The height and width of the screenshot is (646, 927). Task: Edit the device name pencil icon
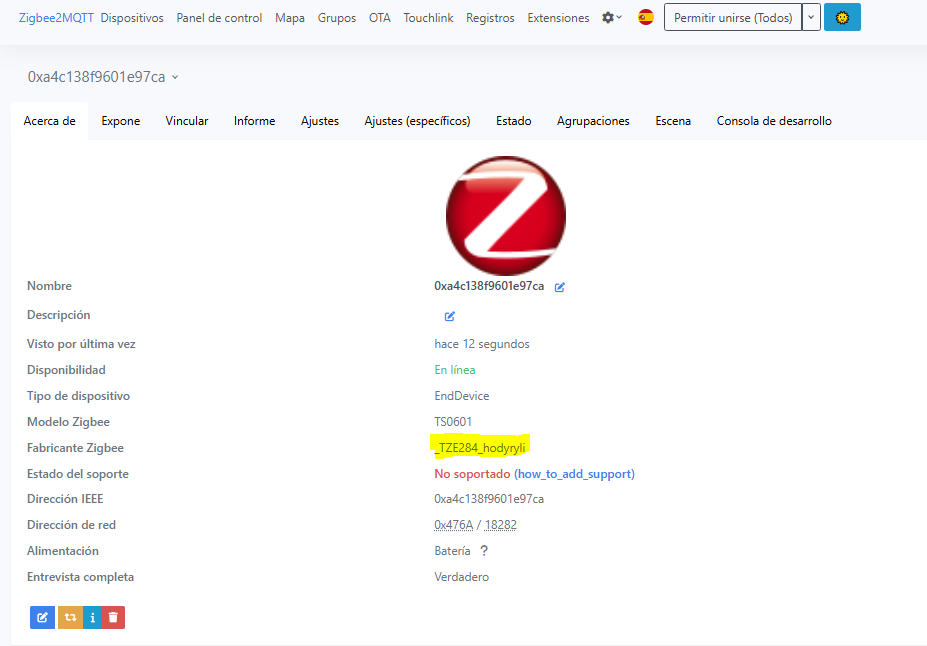560,287
